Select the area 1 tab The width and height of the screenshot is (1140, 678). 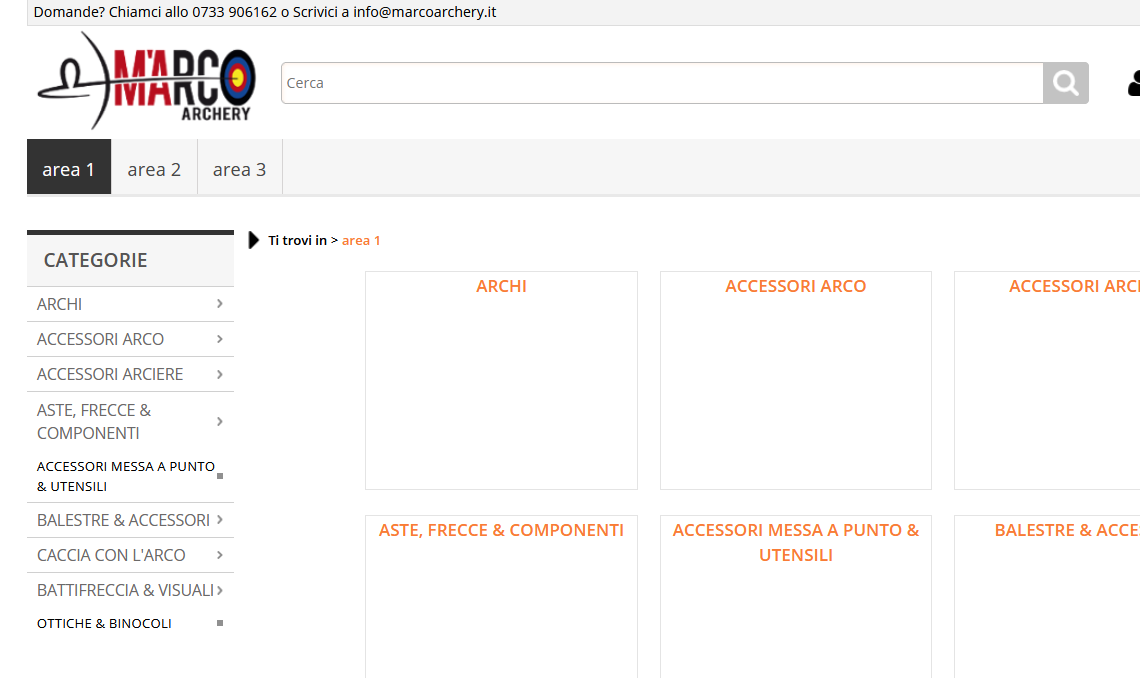tap(69, 169)
